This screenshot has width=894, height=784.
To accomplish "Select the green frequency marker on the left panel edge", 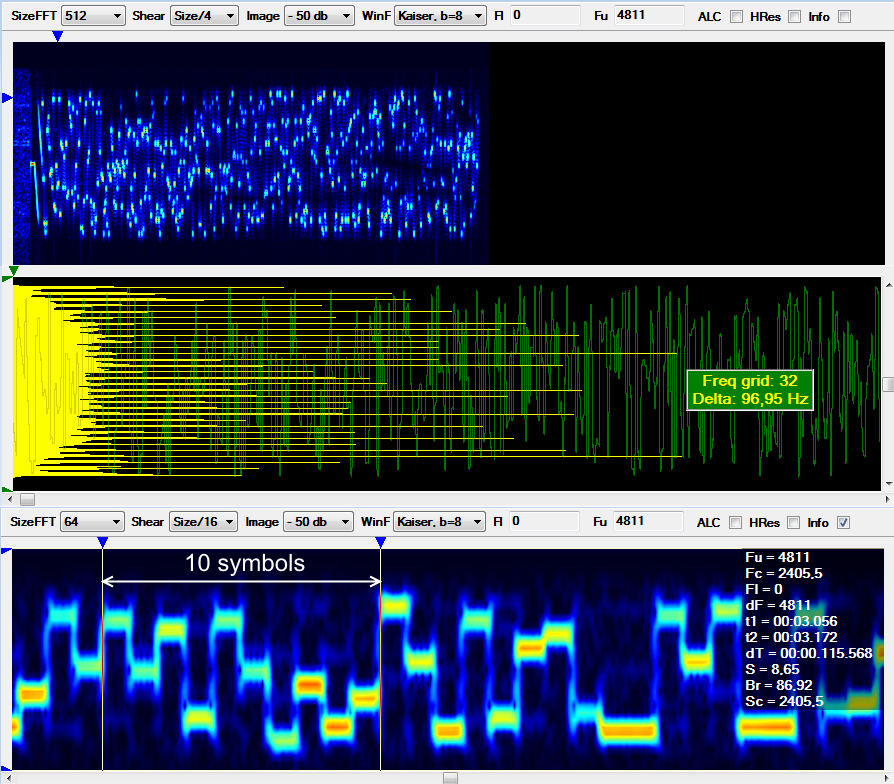I will [x=6, y=280].
